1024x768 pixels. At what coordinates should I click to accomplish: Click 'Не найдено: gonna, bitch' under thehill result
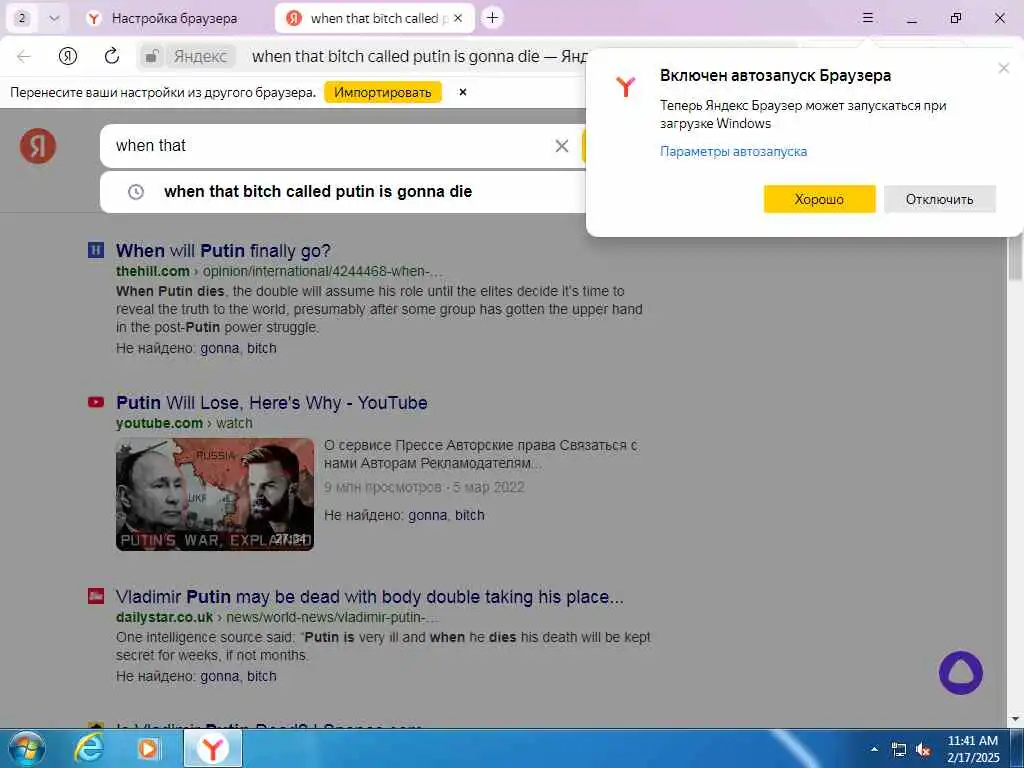click(x=196, y=348)
